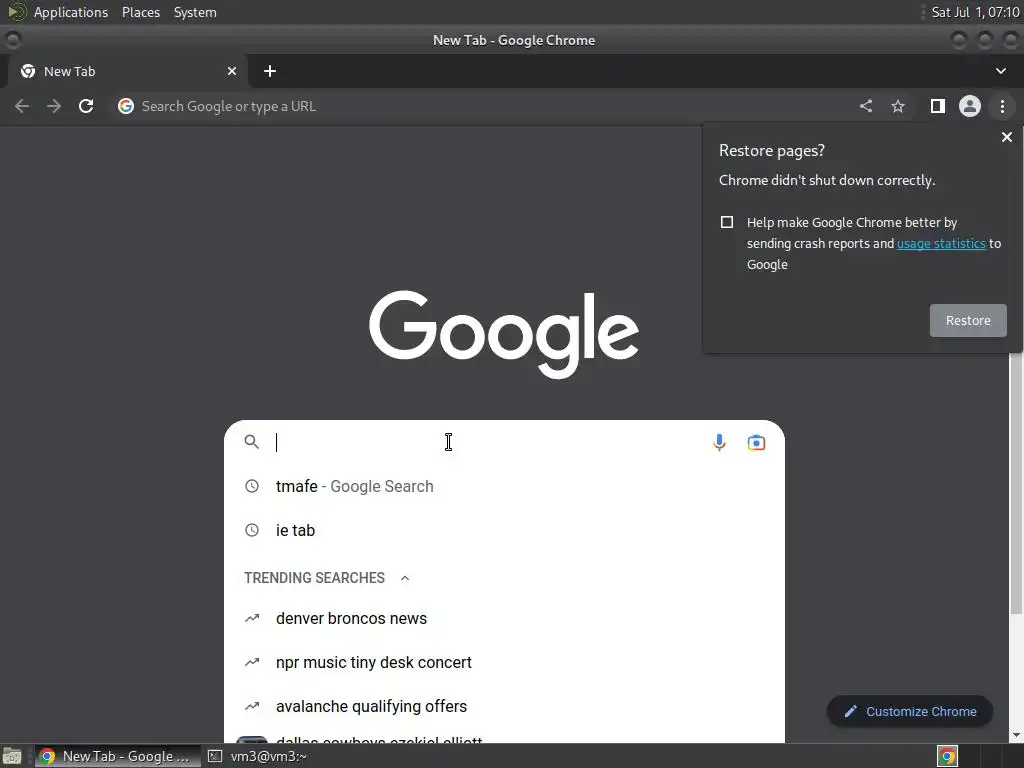Click the Google logo in address bar

click(126, 106)
